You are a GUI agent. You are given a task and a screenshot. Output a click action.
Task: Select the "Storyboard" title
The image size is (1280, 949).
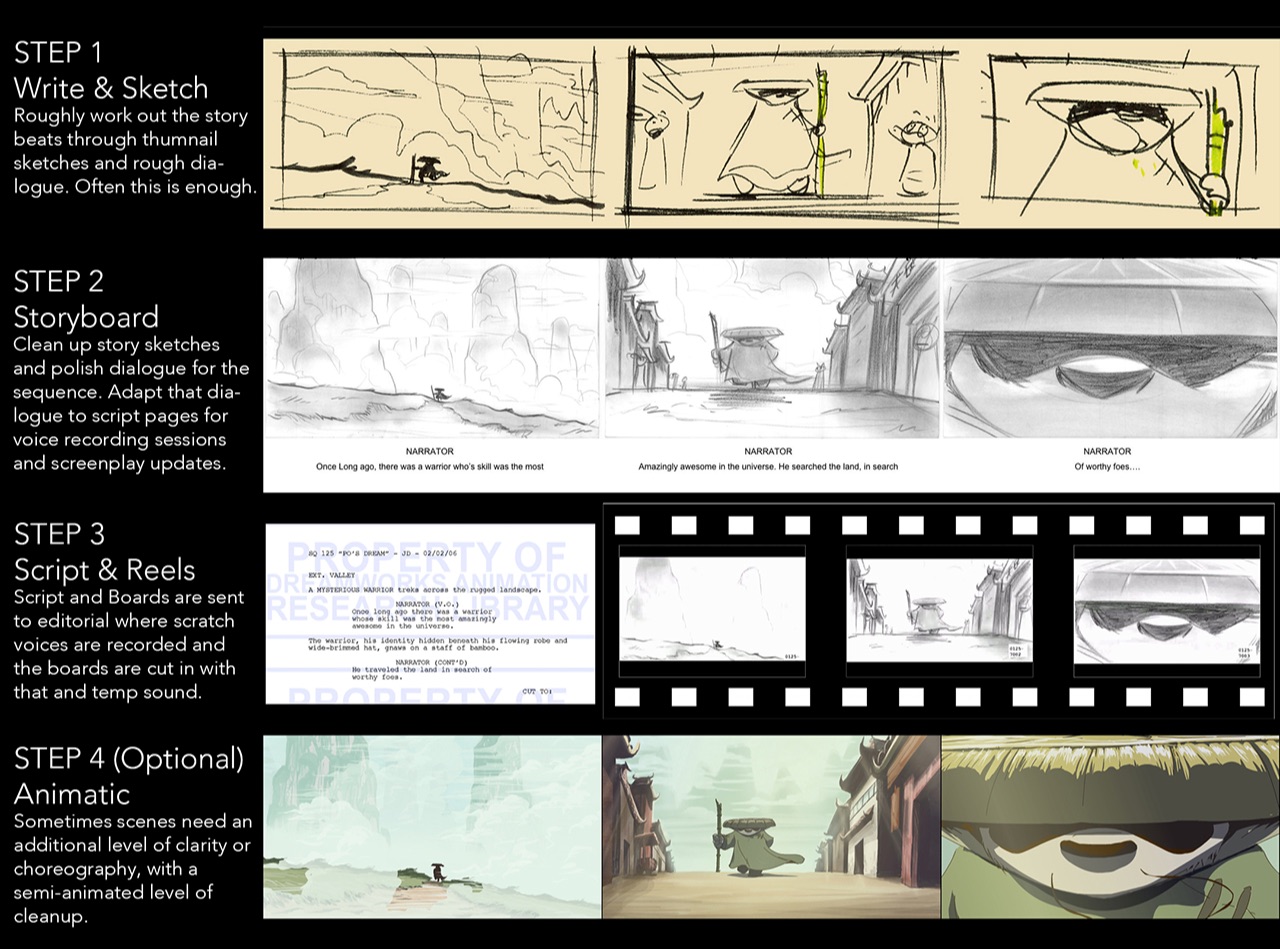(x=86, y=317)
